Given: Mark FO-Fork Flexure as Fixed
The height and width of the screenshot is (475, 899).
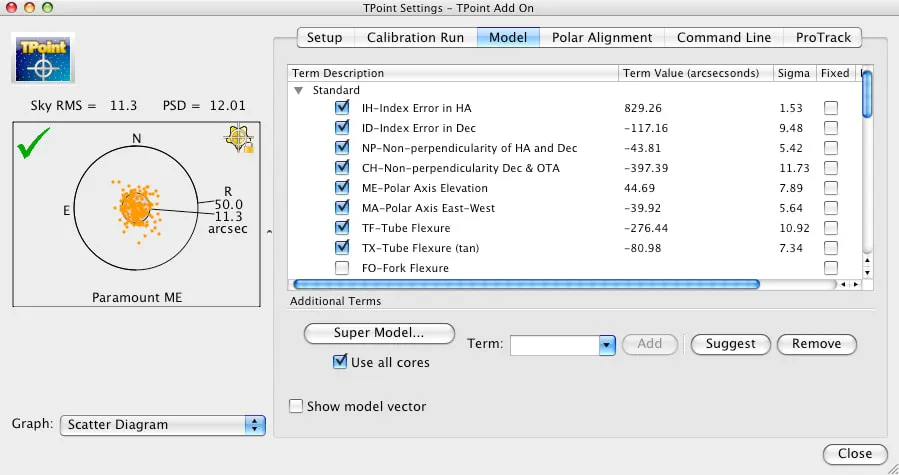Looking at the screenshot, I should [831, 268].
